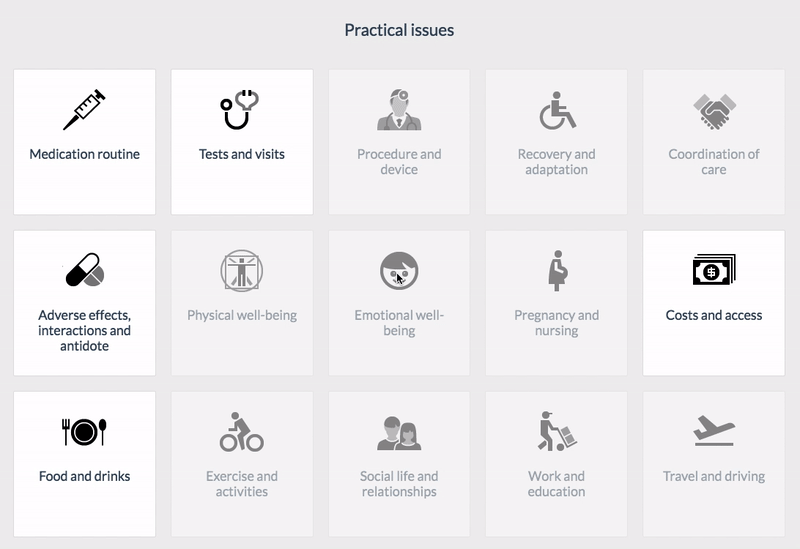Choose the Food and drinks label
800x549 pixels.
point(84,476)
